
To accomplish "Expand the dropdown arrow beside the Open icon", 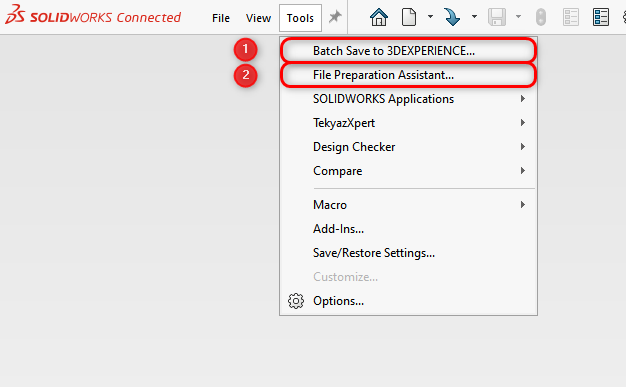I will [x=474, y=17].
